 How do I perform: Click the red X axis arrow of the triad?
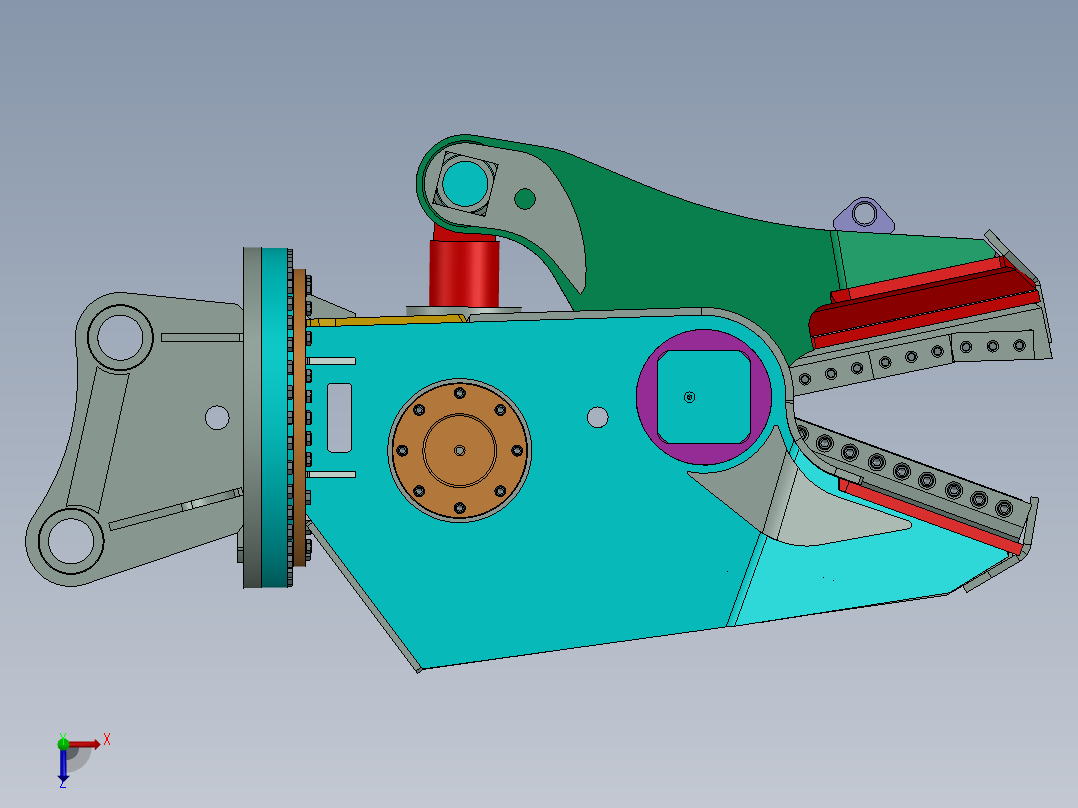pos(85,744)
